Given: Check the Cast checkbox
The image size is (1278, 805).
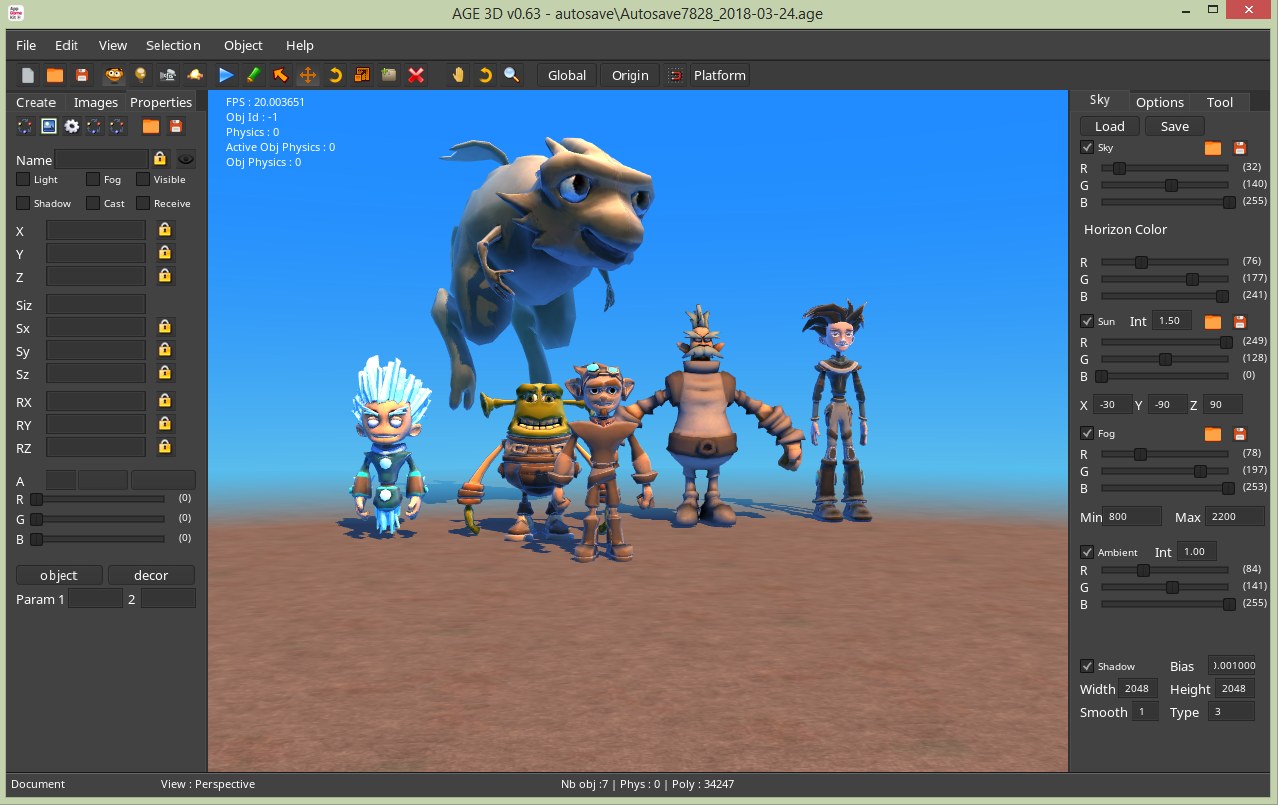Looking at the screenshot, I should (93, 203).
